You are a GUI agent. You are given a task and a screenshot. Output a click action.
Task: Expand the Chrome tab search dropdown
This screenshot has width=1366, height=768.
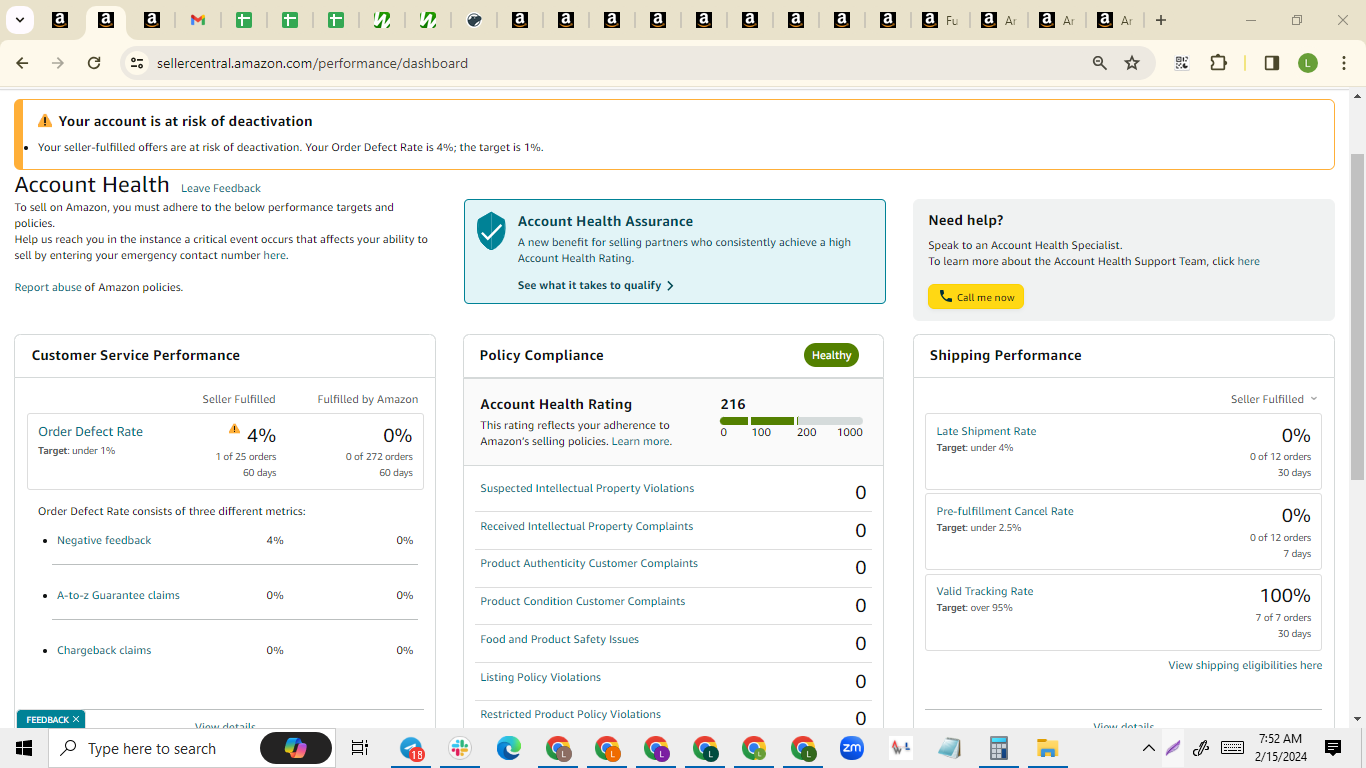click(19, 20)
